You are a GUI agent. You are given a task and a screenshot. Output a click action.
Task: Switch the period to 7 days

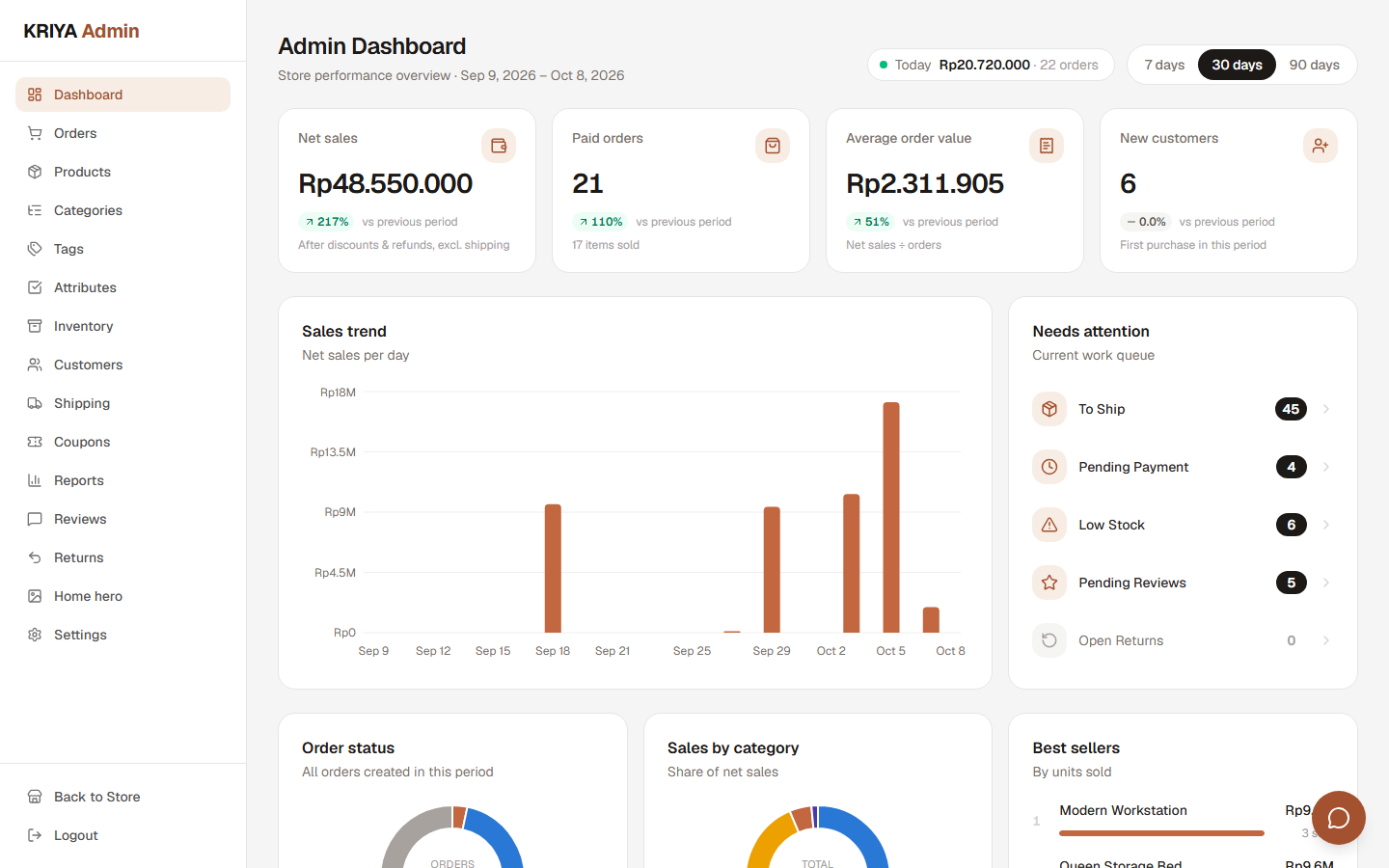point(1164,65)
